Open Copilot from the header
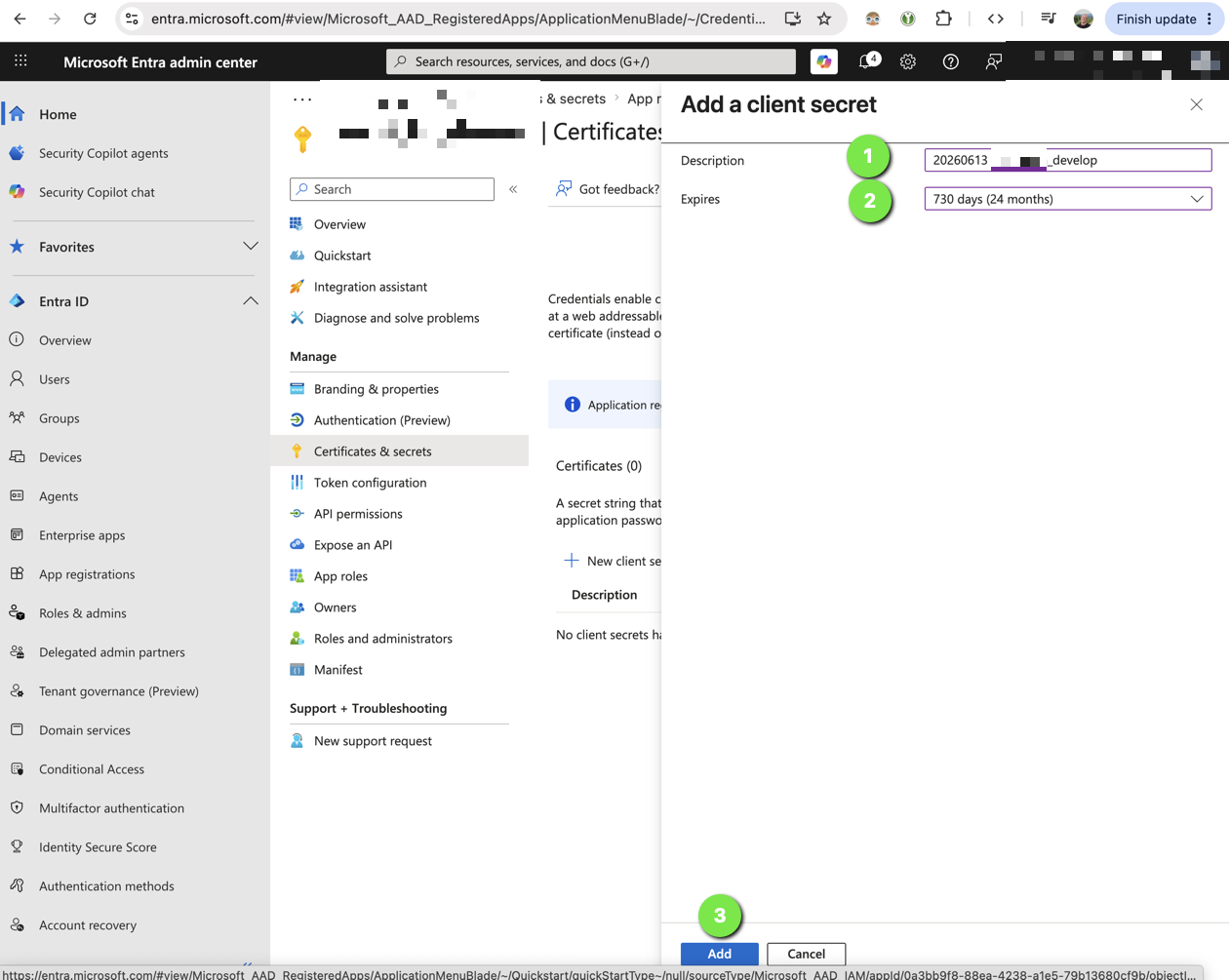The height and width of the screenshot is (980, 1230). [824, 61]
